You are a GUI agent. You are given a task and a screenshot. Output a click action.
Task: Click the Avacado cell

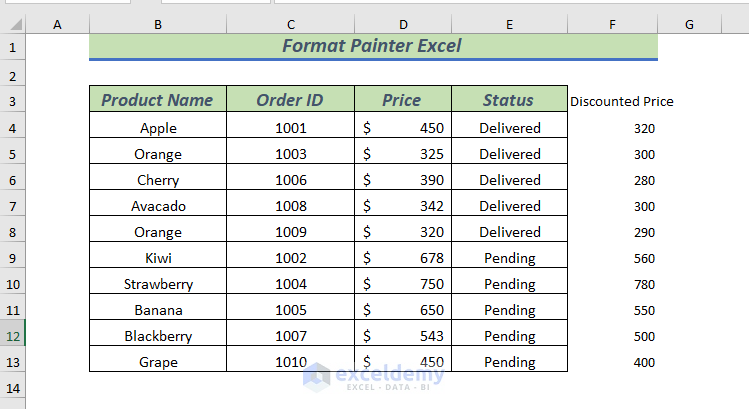tap(158, 206)
